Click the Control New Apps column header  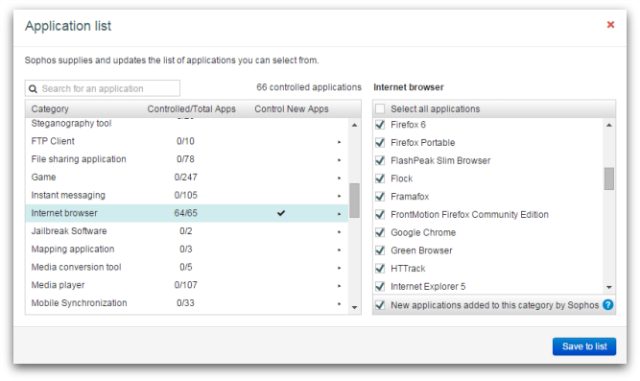pos(291,109)
